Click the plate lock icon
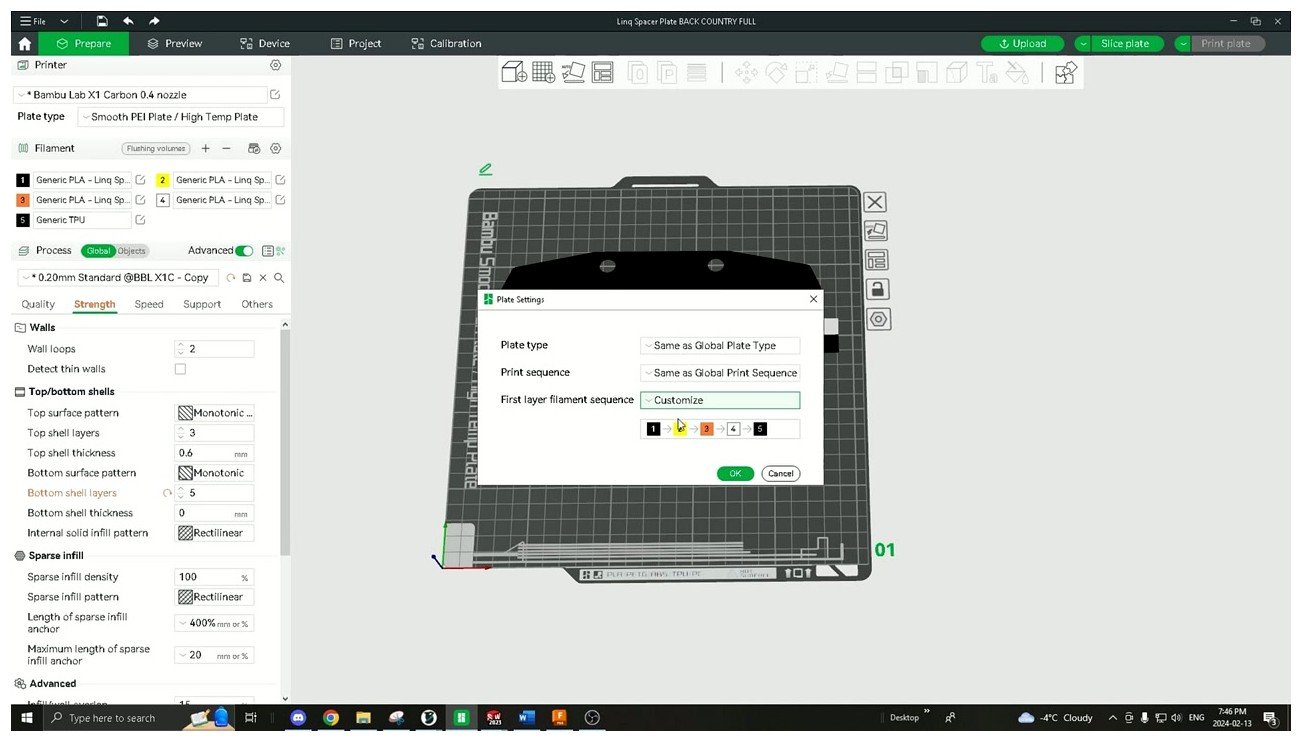Viewport: 1302px width, 742px height. click(877, 289)
